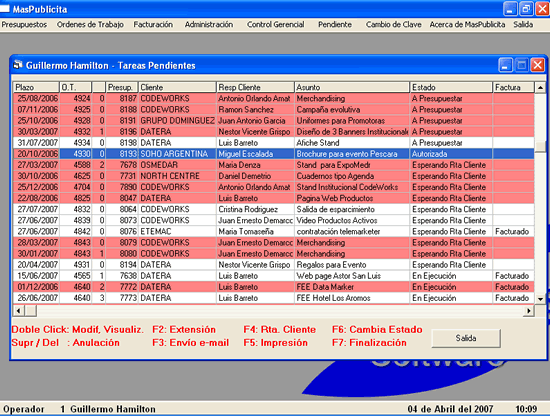This screenshot has width=550, height=416.
Task: Select the Diseño de 3 Banners Institucionales row
Action: coord(274,132)
